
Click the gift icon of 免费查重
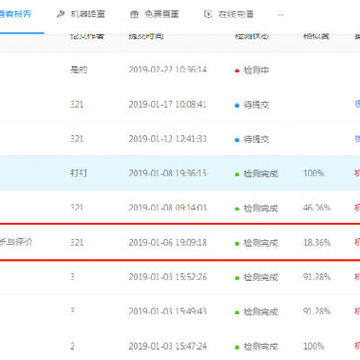click(134, 14)
